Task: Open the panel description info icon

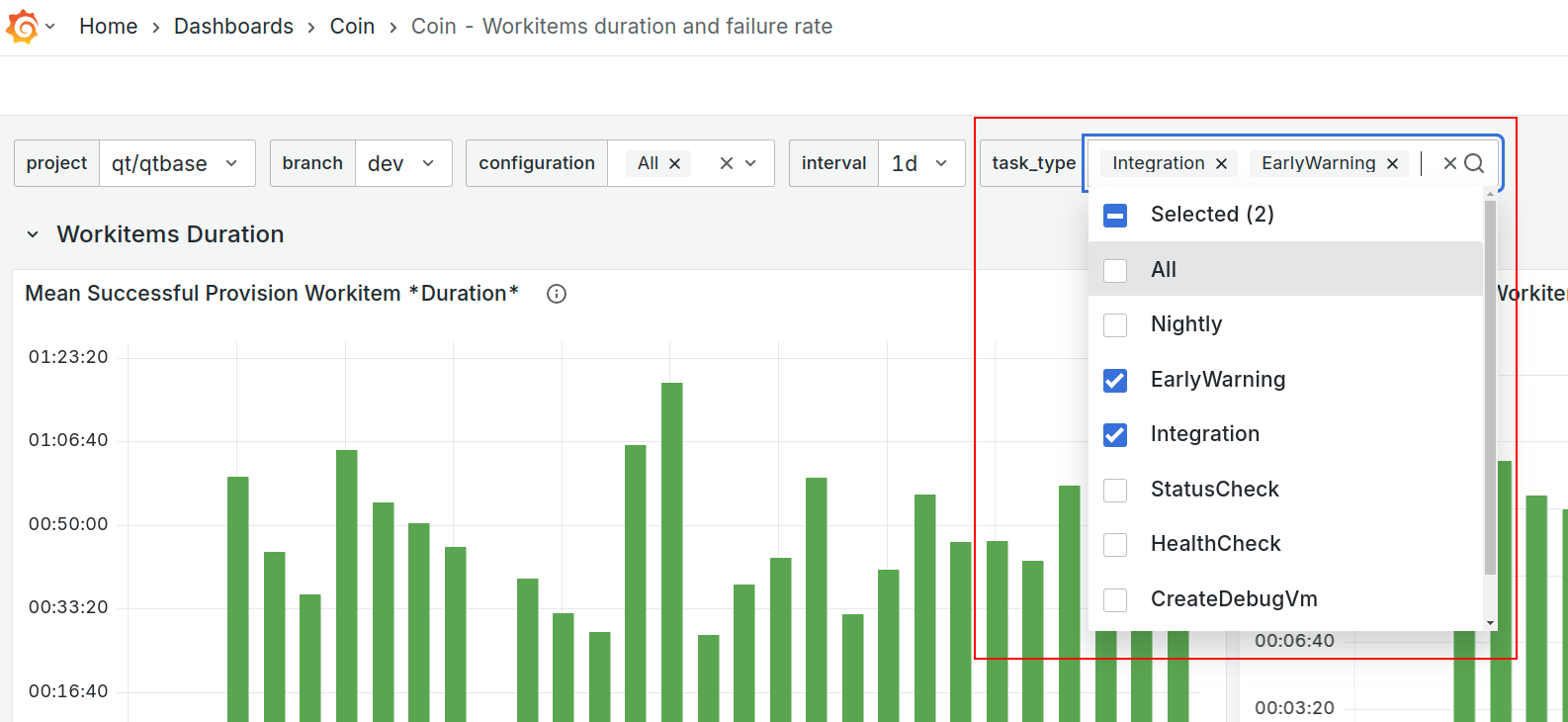Action: (x=557, y=294)
